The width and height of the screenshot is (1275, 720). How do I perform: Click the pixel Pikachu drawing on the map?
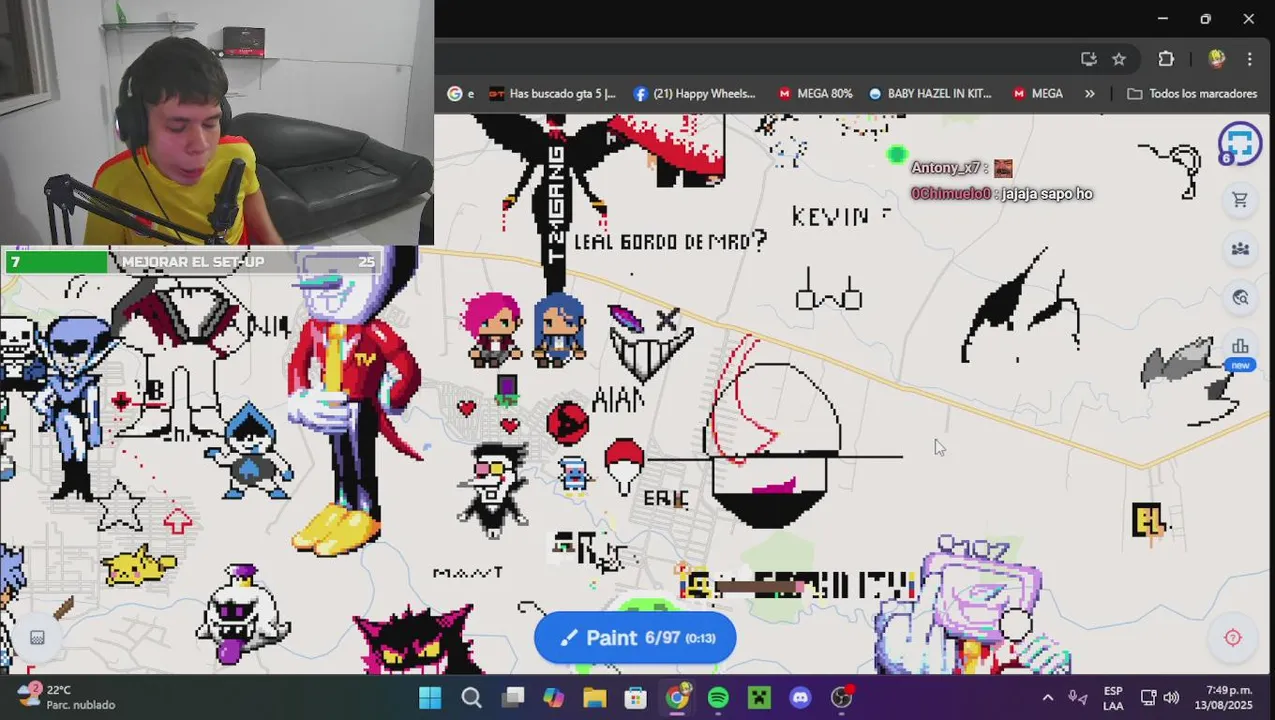pyautogui.click(x=139, y=565)
